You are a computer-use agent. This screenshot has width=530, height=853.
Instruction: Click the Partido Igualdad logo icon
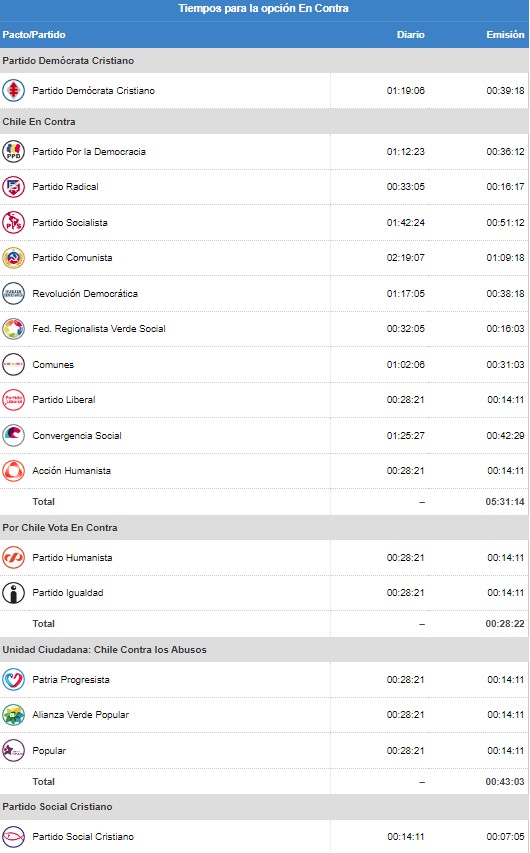point(13,592)
